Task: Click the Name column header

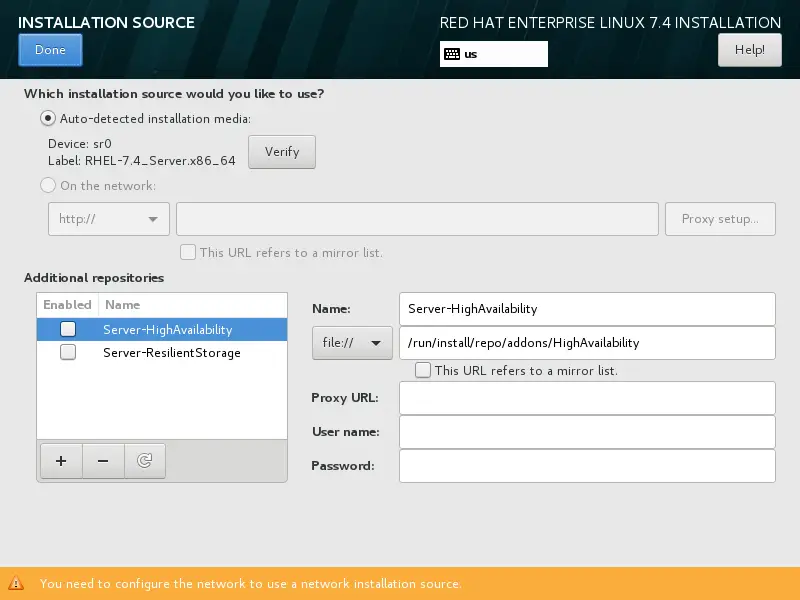Action: [x=193, y=305]
